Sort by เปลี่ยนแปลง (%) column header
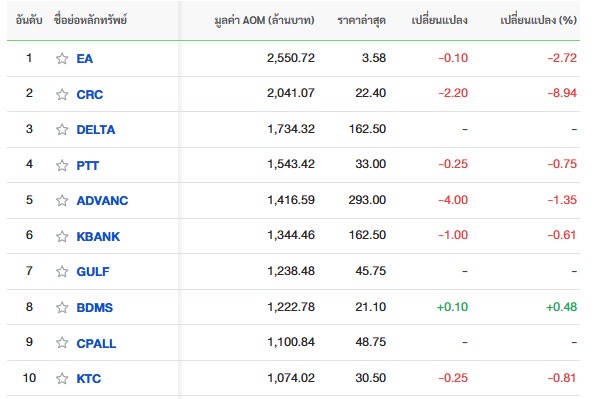 point(538,20)
